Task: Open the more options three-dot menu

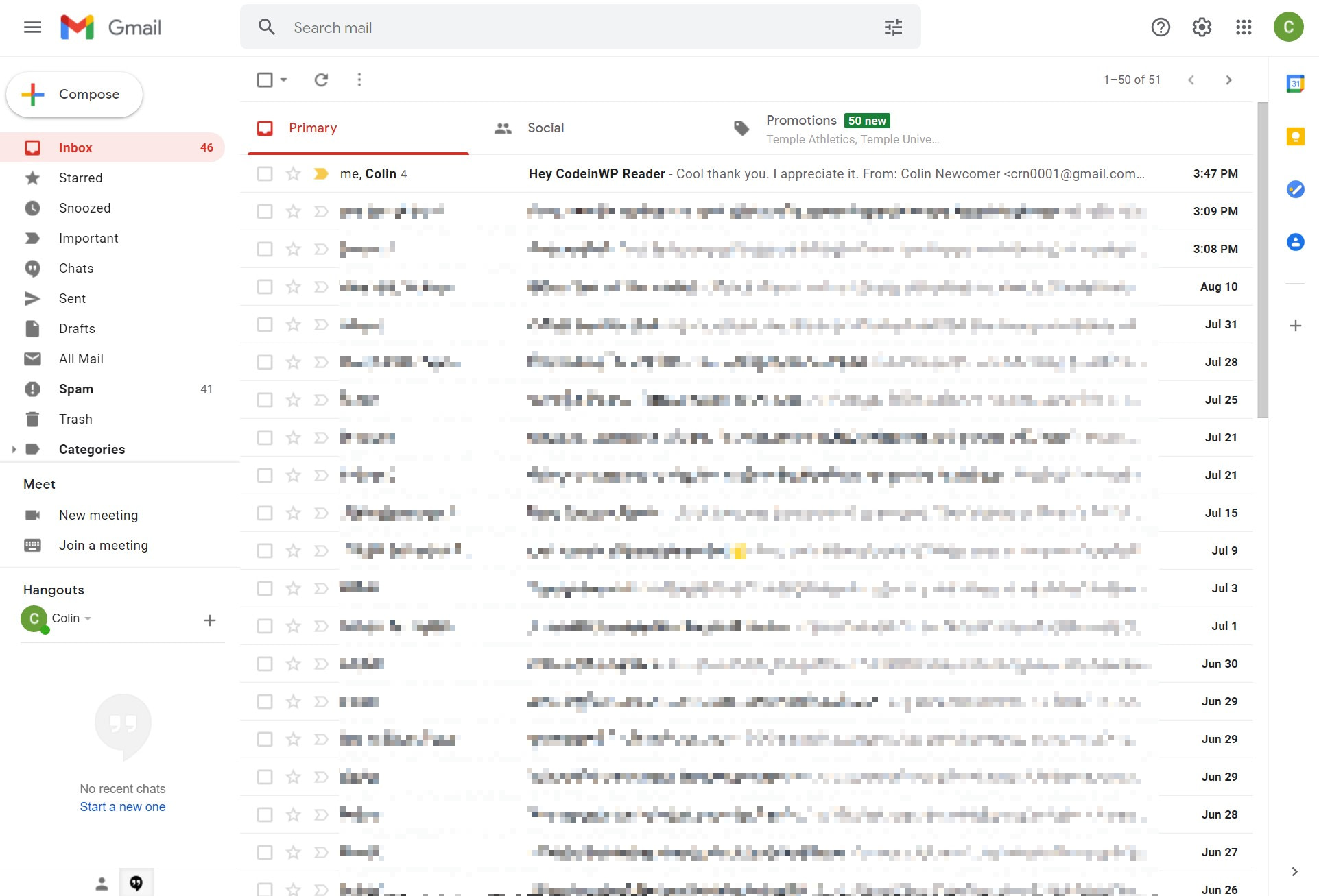Action: pyautogui.click(x=359, y=80)
